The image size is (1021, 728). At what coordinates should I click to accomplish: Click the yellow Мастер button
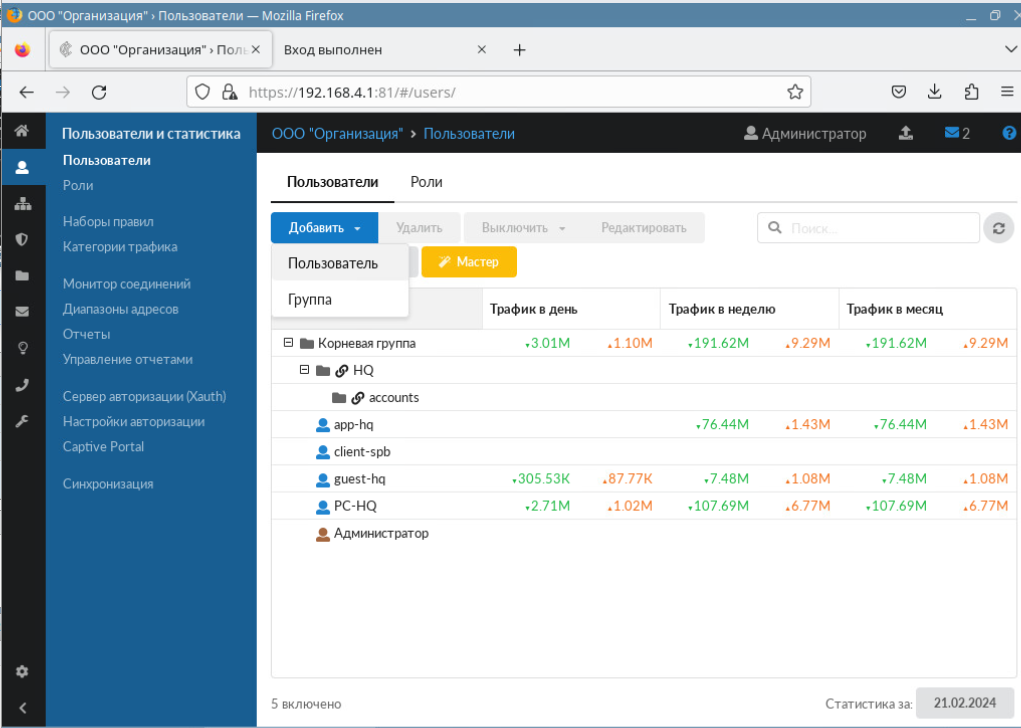click(x=468, y=262)
